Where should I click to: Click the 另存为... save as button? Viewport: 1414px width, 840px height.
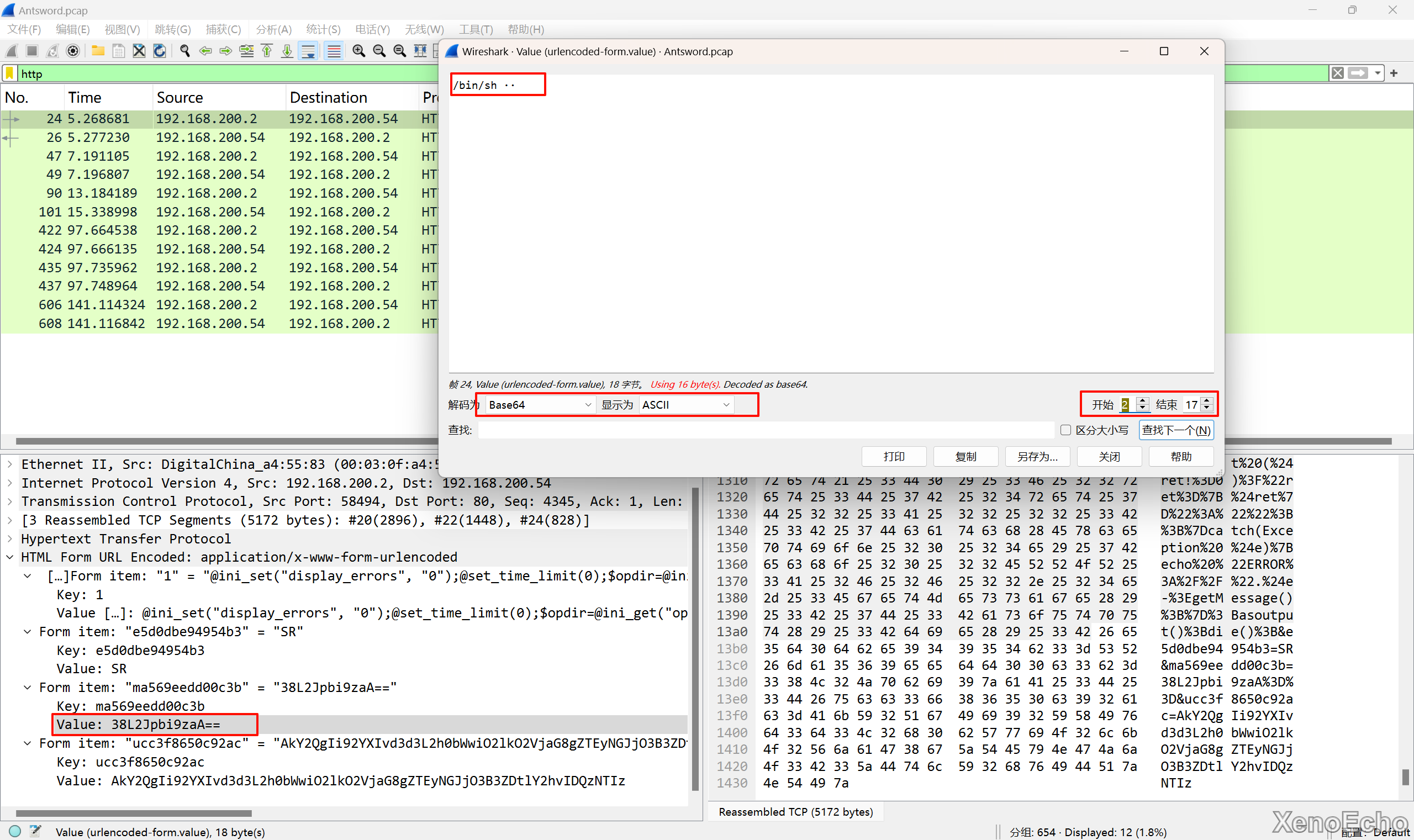(x=1037, y=456)
